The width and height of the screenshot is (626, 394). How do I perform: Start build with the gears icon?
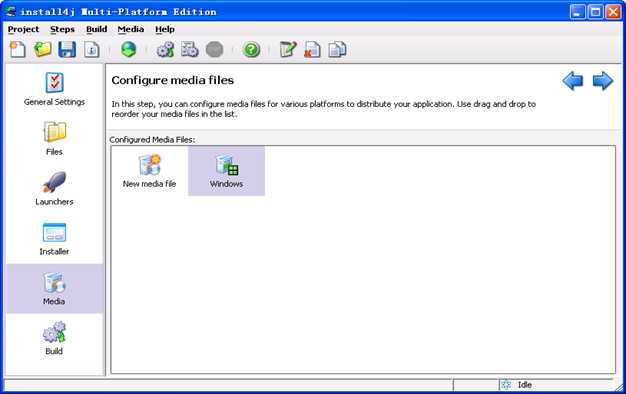[x=165, y=50]
